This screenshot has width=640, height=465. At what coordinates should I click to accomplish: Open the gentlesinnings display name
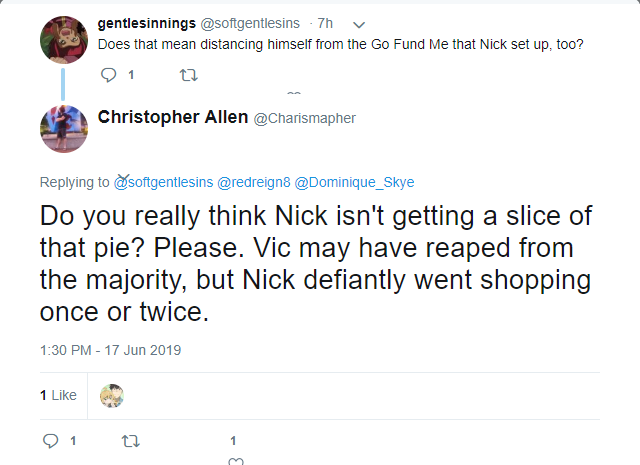point(147,24)
